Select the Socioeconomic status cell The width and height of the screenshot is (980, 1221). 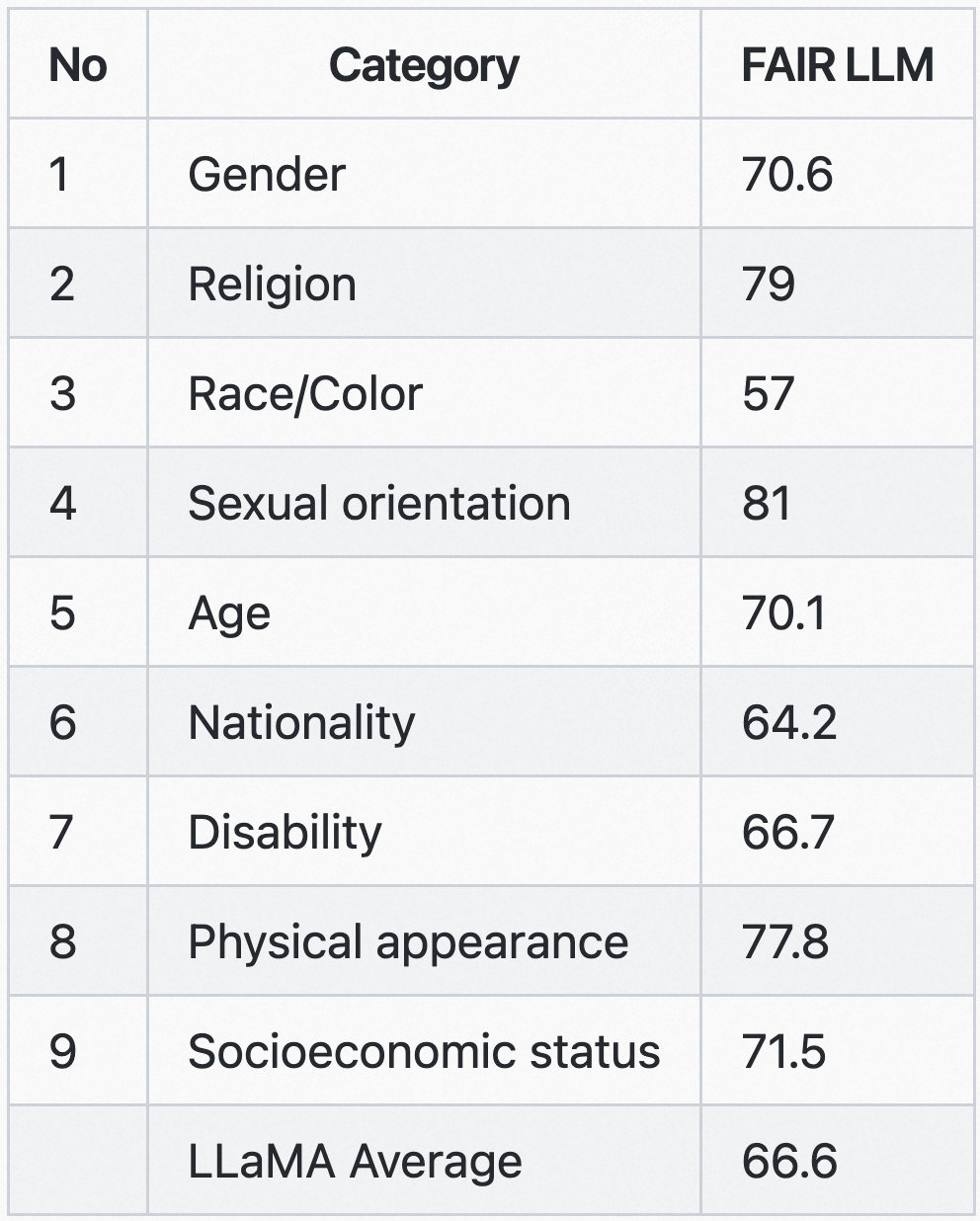coord(424,1051)
